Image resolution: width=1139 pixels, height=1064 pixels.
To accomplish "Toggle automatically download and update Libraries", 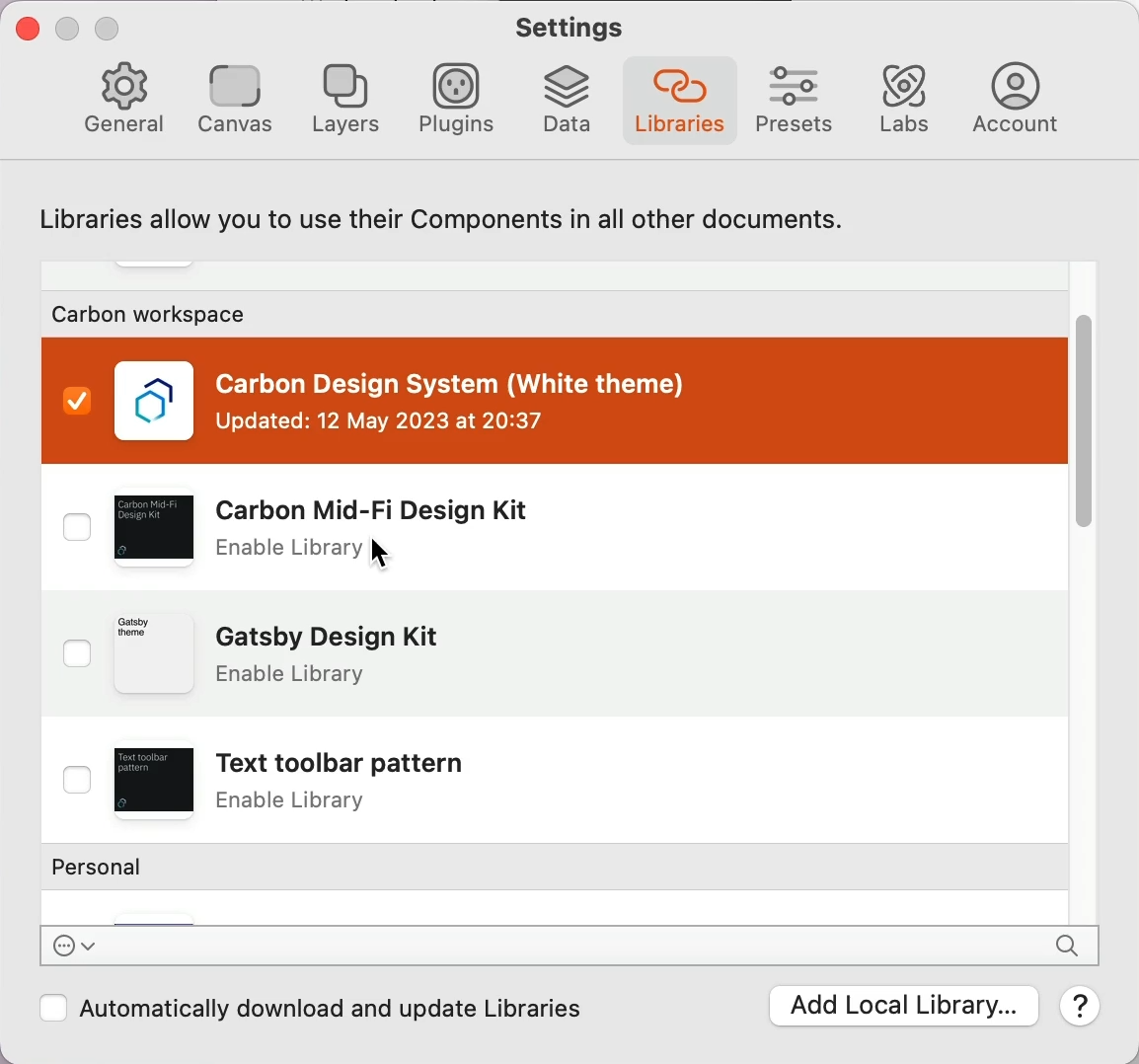I will (x=53, y=1009).
